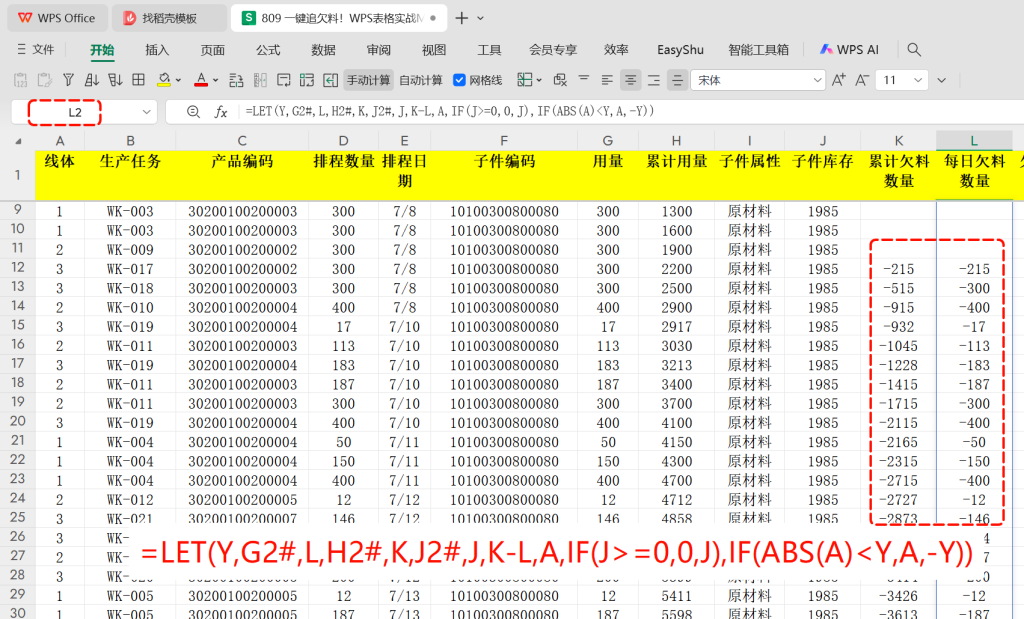Open the font color dropdown arrow
The image size is (1024, 619).
(x=216, y=81)
